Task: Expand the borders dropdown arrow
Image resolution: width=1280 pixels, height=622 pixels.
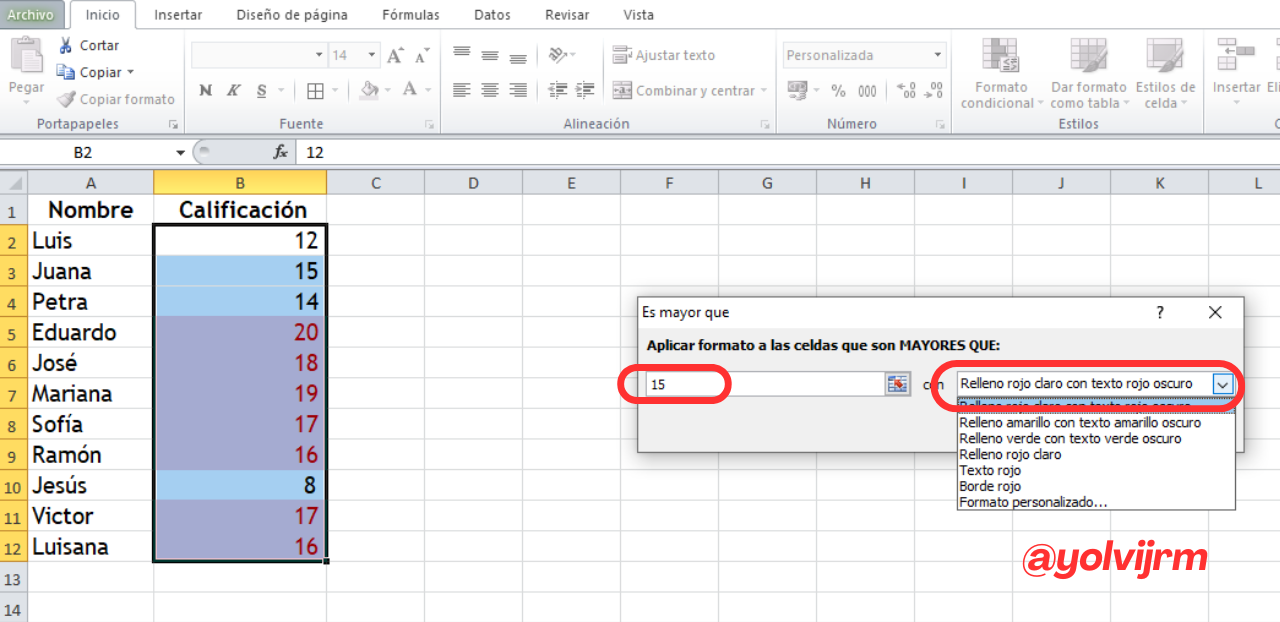Action: (334, 91)
